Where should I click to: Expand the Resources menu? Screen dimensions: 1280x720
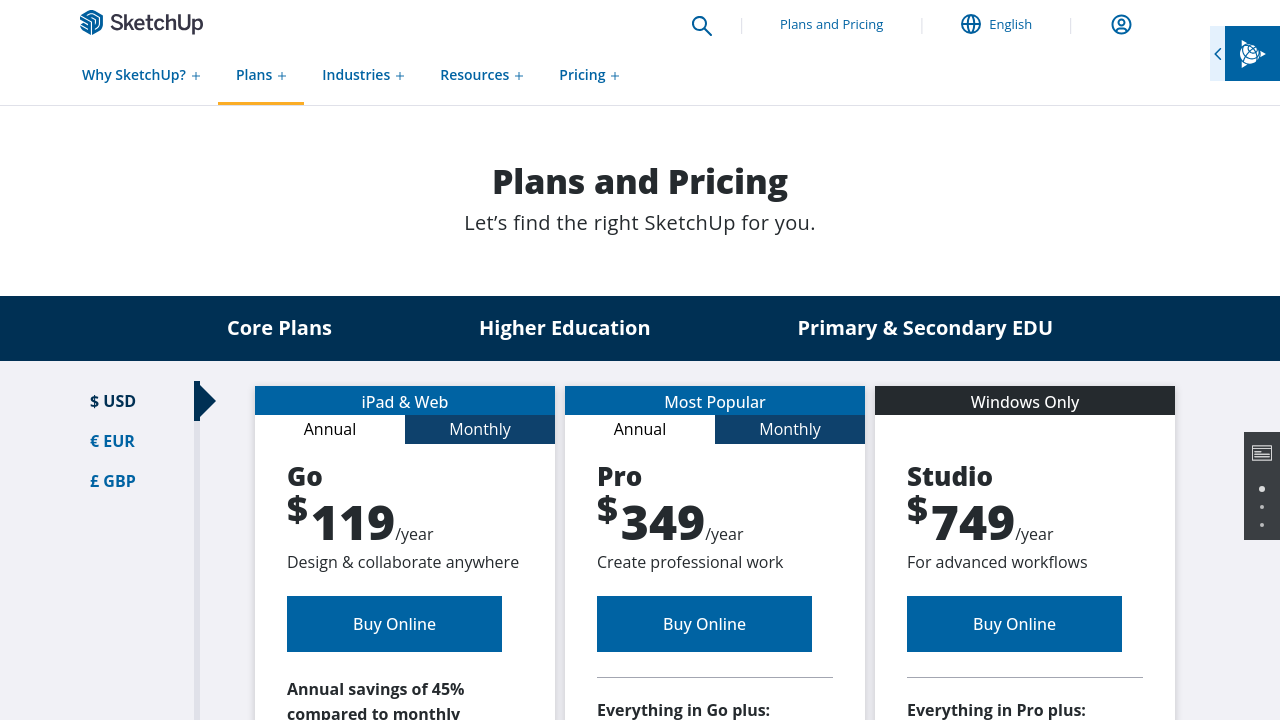coord(482,75)
